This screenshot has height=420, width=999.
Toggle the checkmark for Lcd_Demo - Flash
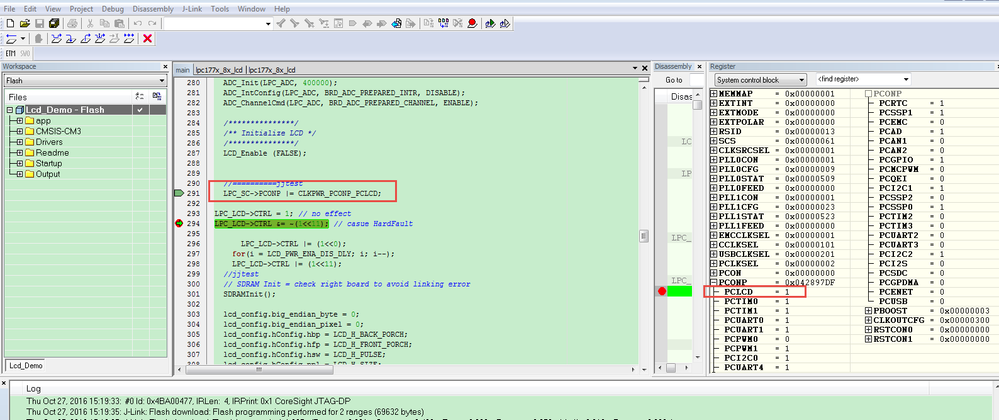[139, 110]
